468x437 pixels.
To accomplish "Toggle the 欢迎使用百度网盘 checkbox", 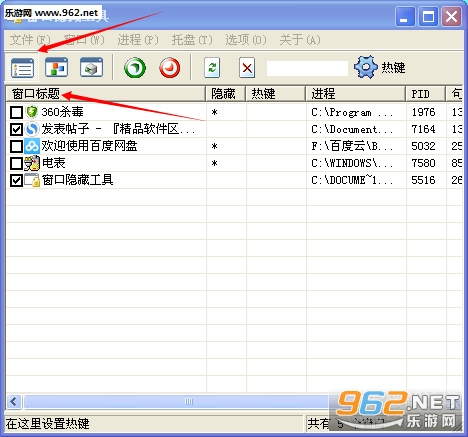I will tap(16, 146).
